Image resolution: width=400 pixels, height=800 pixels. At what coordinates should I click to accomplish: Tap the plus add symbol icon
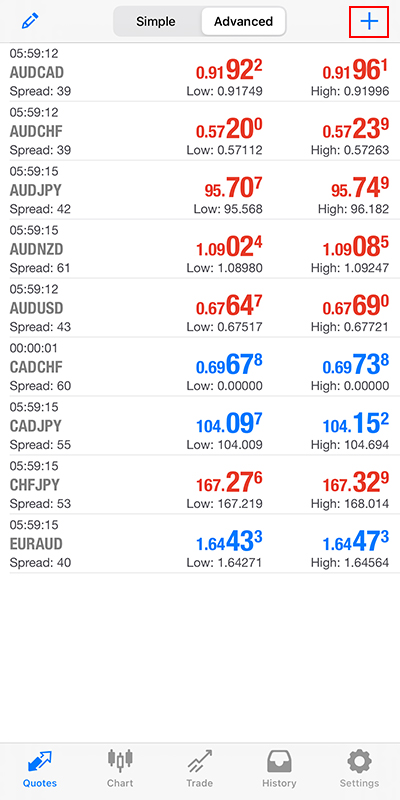369,21
